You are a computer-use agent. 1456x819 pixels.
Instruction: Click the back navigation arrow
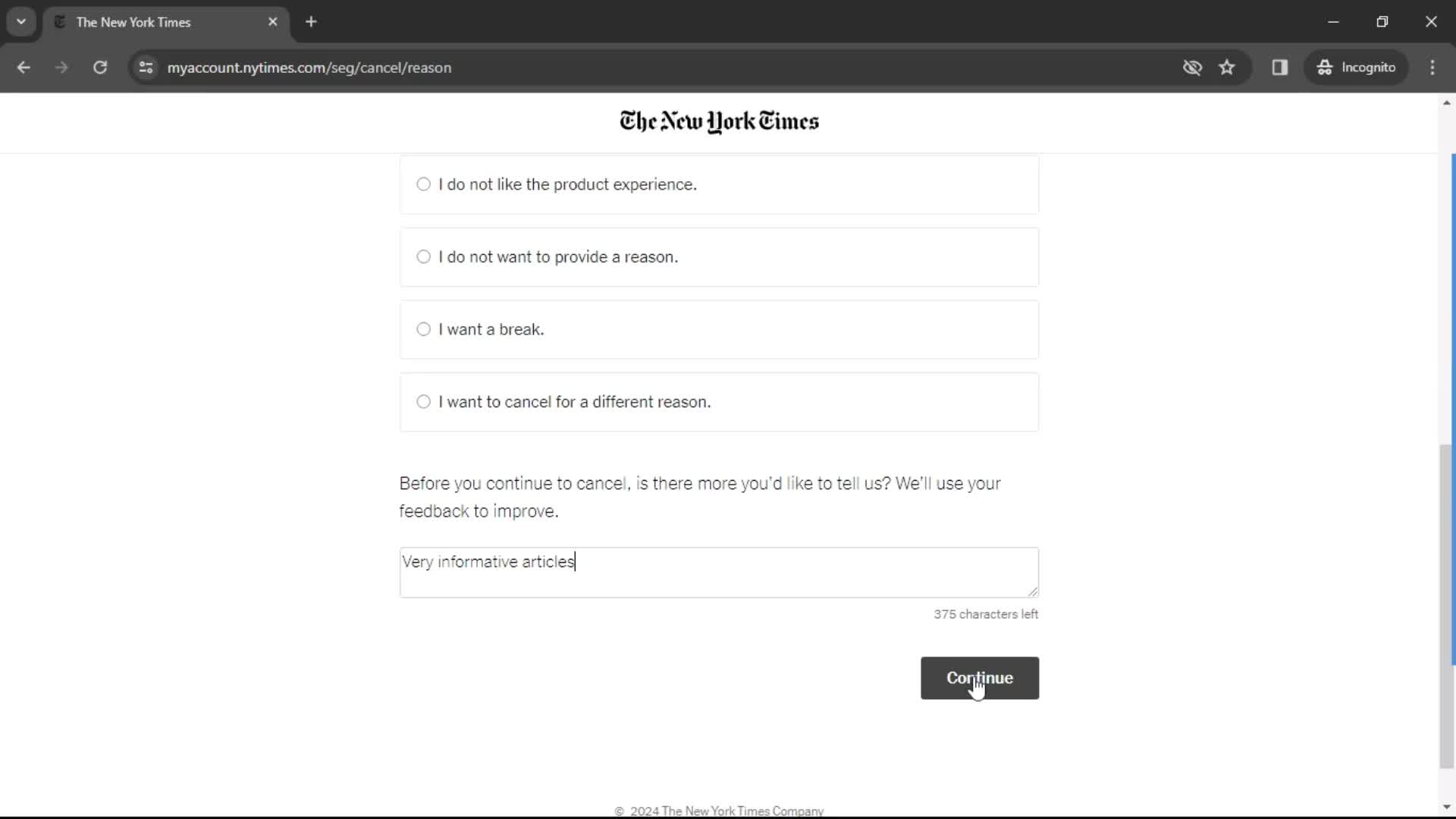coord(23,67)
